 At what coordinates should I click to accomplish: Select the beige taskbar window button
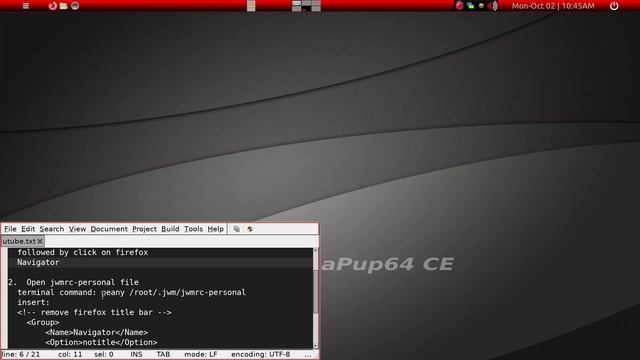[x=251, y=6]
